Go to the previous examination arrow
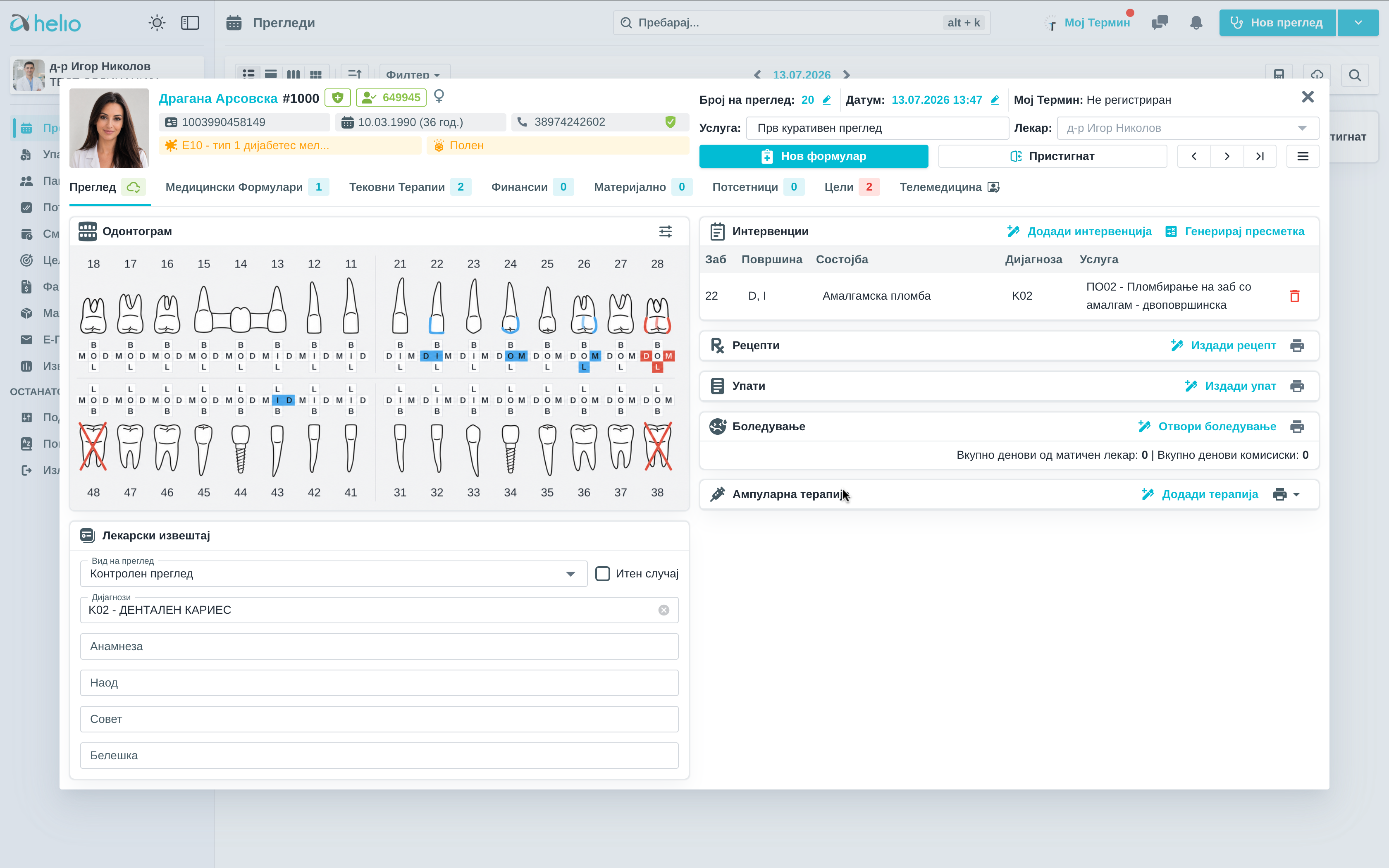Screen dimensions: 1389x868 pyautogui.click(x=1194, y=156)
